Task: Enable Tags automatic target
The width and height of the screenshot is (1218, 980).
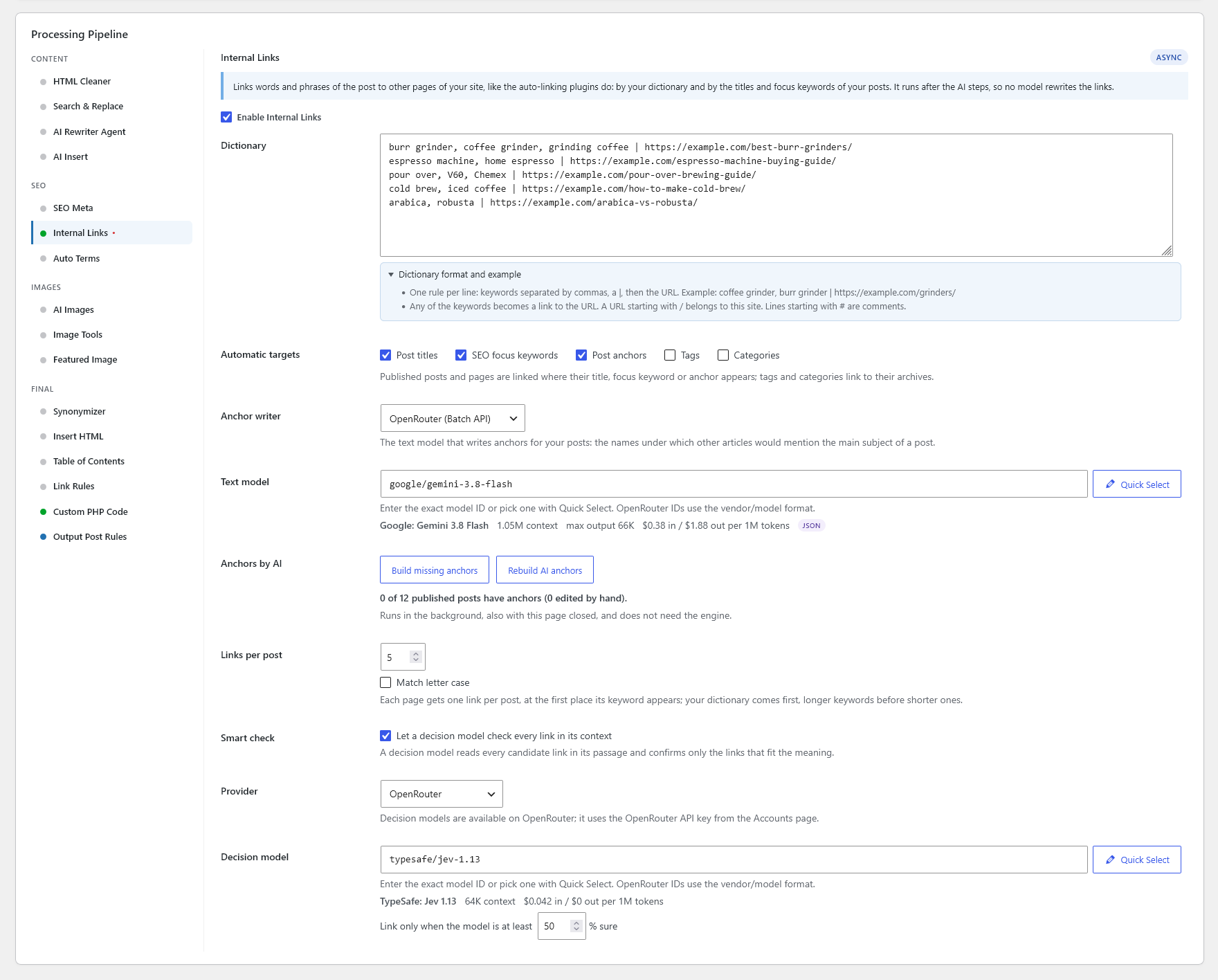Action: tap(670, 355)
